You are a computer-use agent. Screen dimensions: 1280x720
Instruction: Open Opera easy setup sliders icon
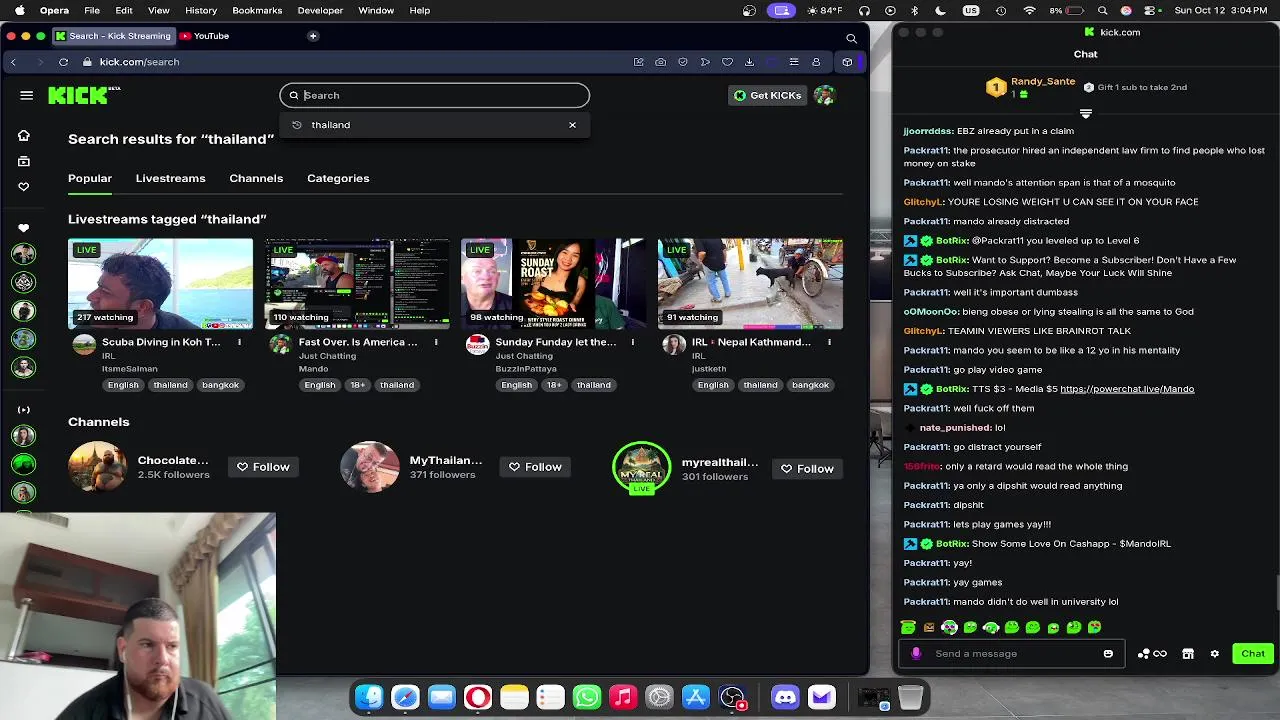[794, 62]
